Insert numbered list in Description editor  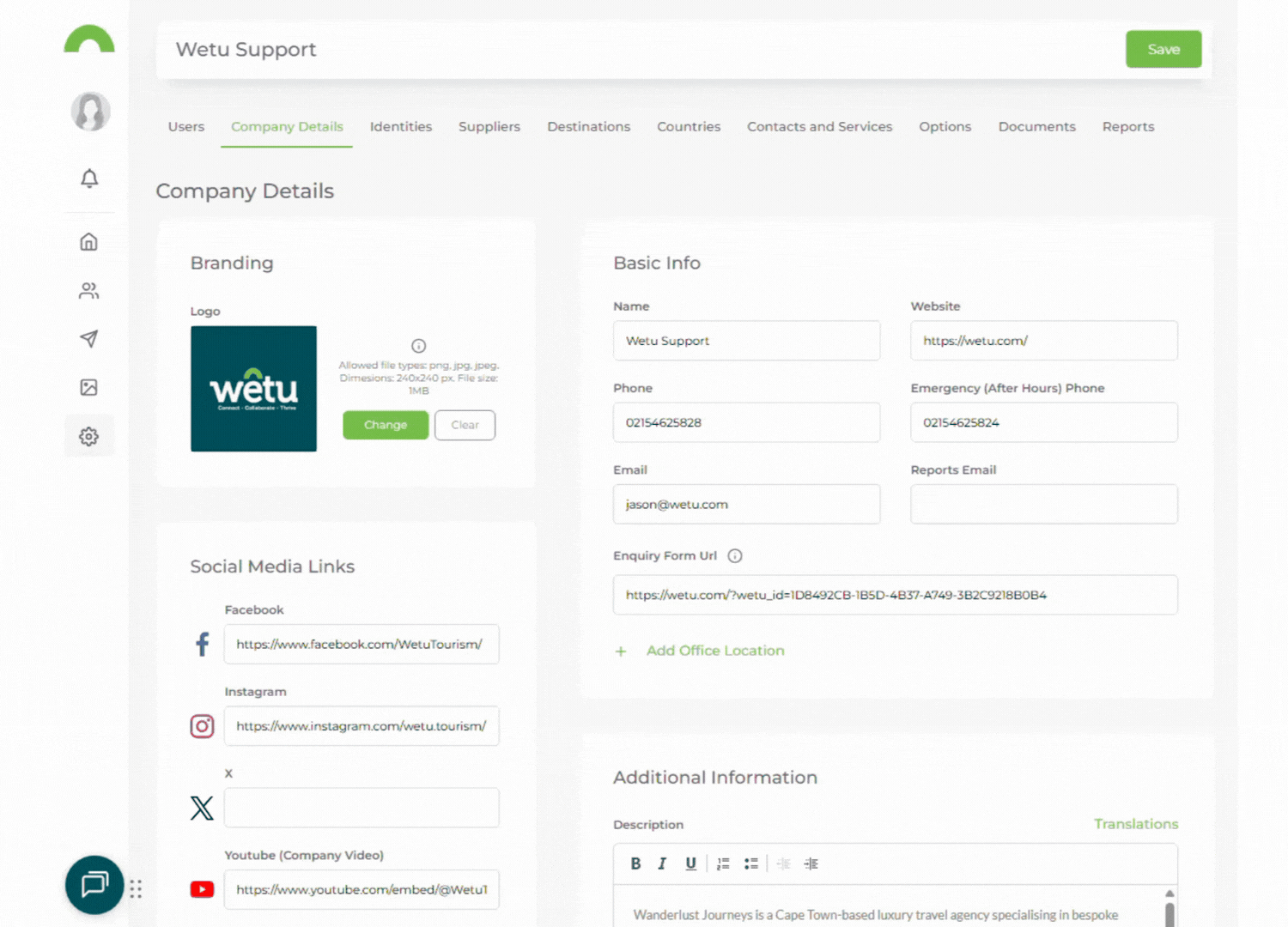coord(723,863)
